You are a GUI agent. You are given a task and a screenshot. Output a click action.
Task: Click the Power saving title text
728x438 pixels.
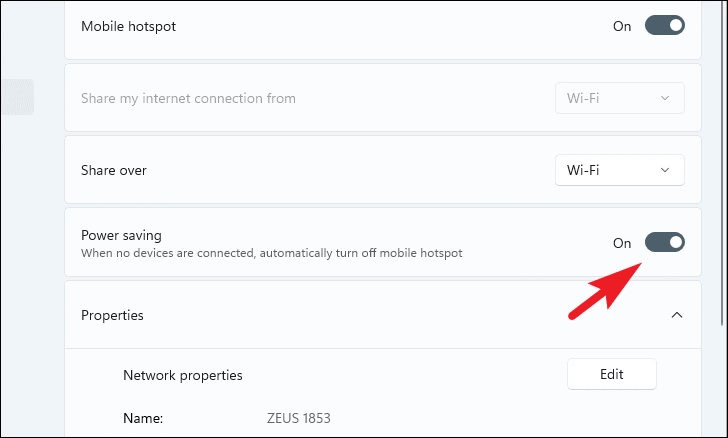pos(121,235)
